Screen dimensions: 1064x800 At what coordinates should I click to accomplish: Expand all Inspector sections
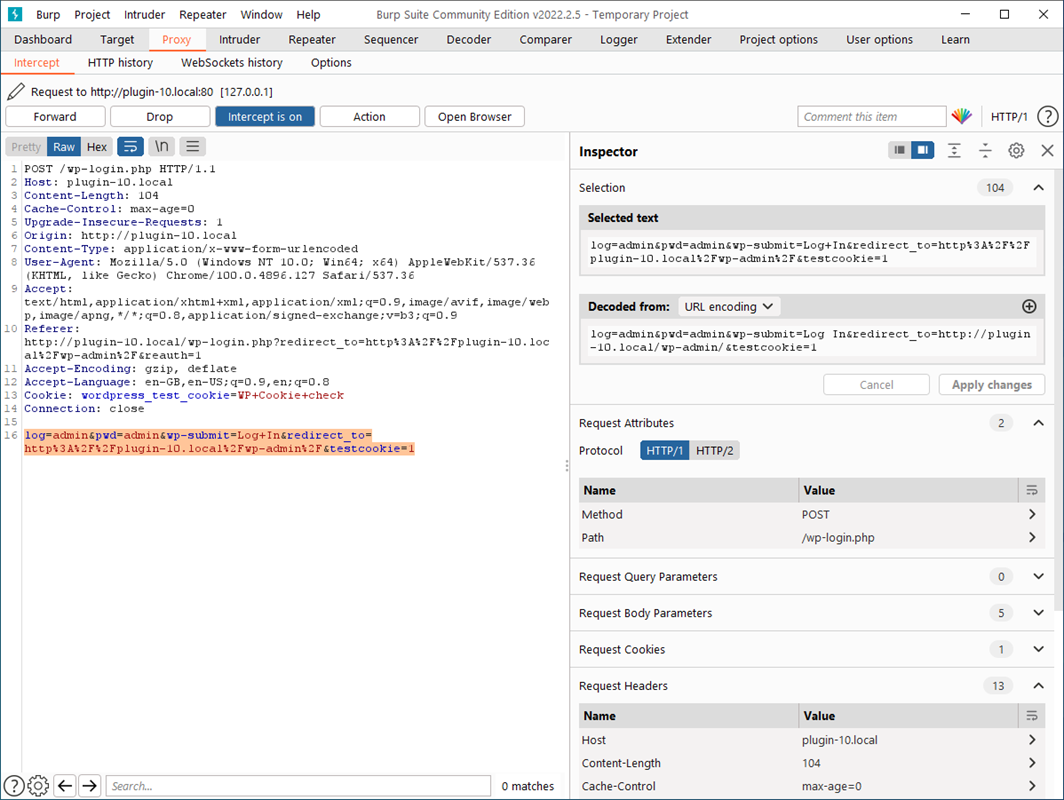[x=954, y=151]
